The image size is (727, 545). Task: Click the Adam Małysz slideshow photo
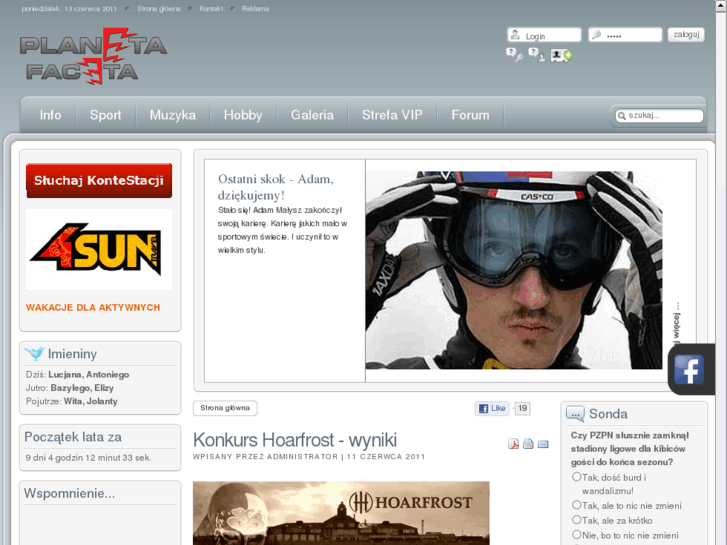coord(514,270)
